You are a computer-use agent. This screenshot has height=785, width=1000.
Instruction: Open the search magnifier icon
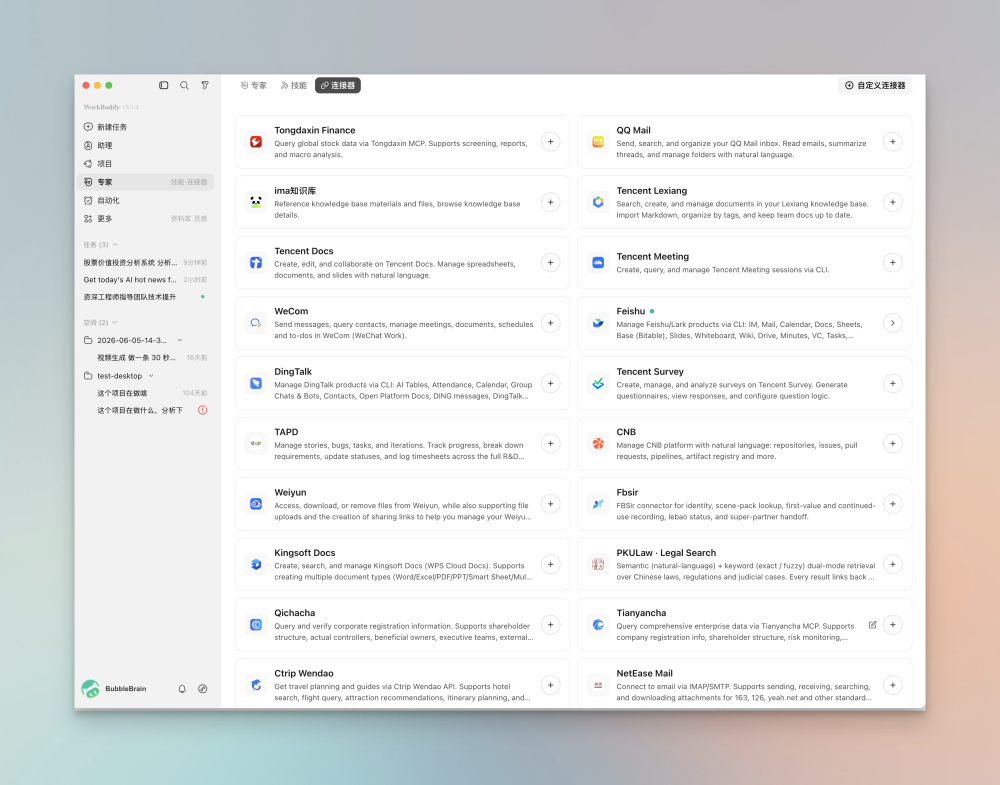coord(184,85)
